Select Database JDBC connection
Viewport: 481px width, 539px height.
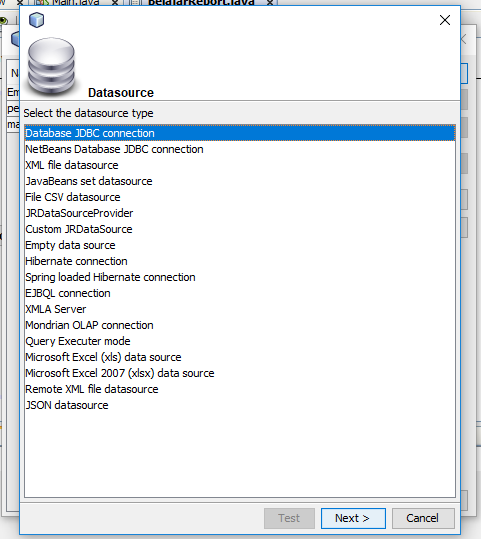(x=240, y=133)
